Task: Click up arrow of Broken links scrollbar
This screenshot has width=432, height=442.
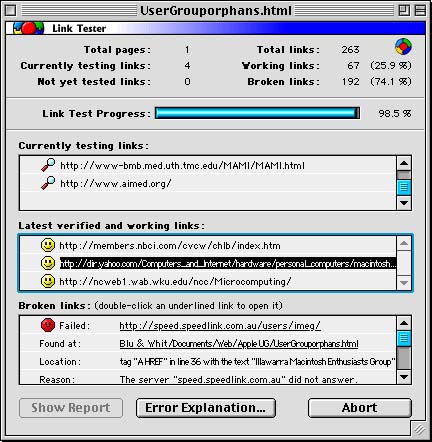Action: tap(404, 323)
